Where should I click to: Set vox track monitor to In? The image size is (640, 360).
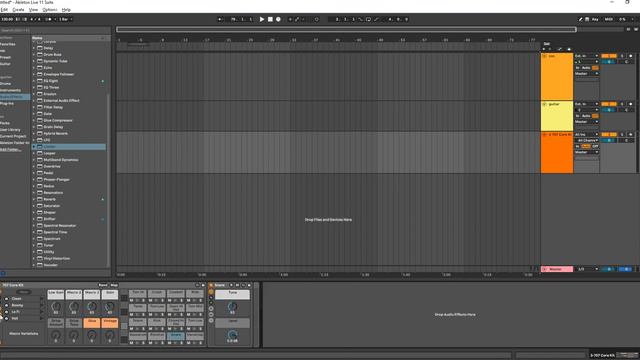(578, 68)
